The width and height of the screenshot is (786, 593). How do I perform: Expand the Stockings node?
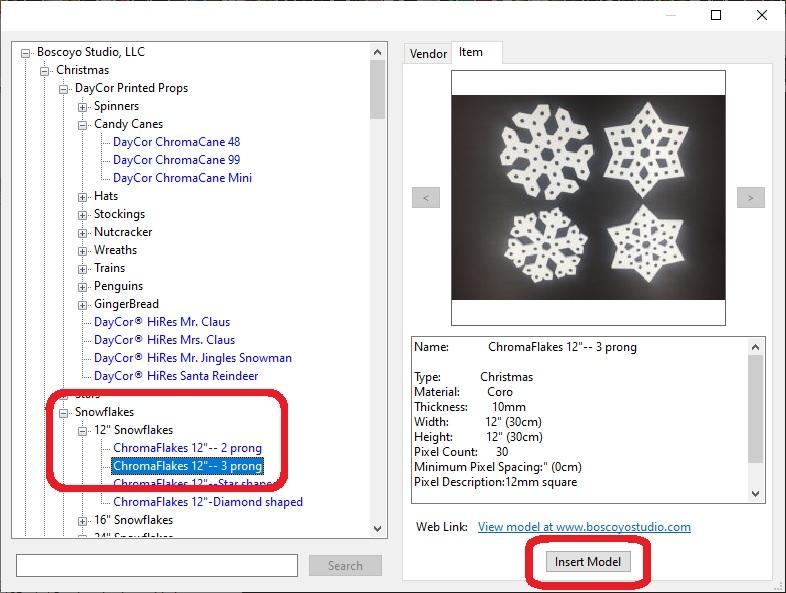82,215
